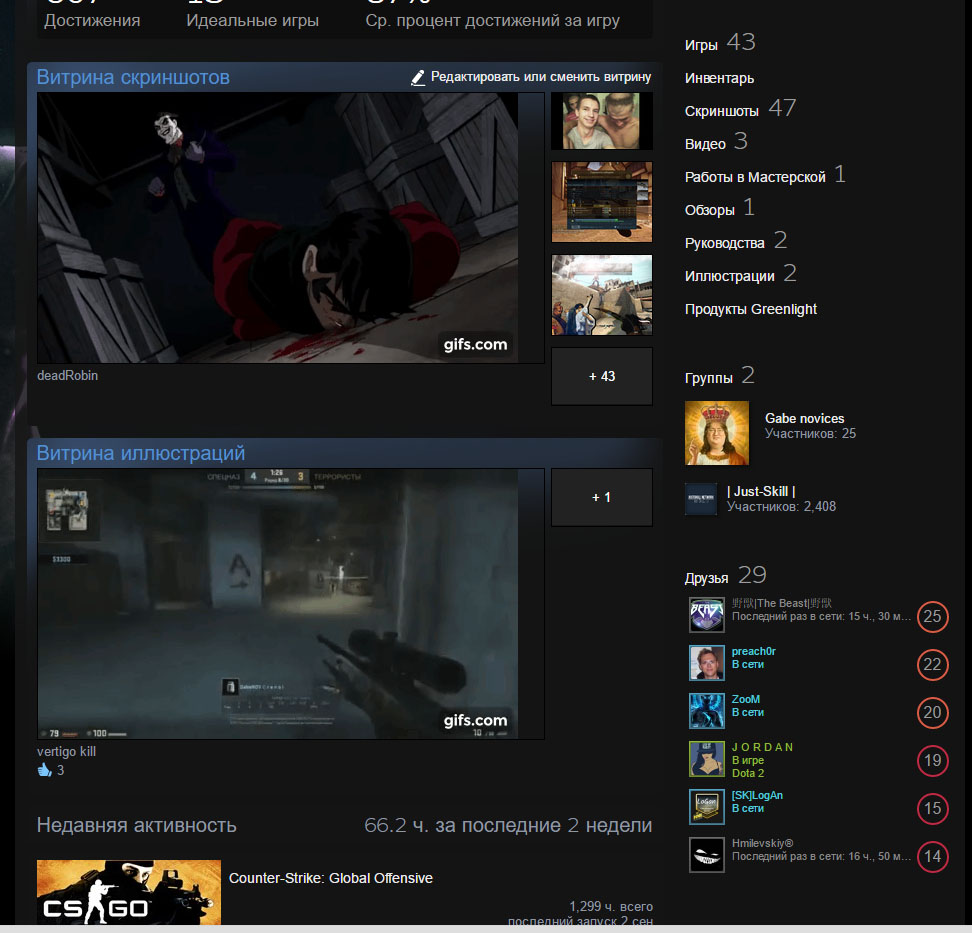
Task: Click the + 1 more artwork button
Action: (x=601, y=497)
